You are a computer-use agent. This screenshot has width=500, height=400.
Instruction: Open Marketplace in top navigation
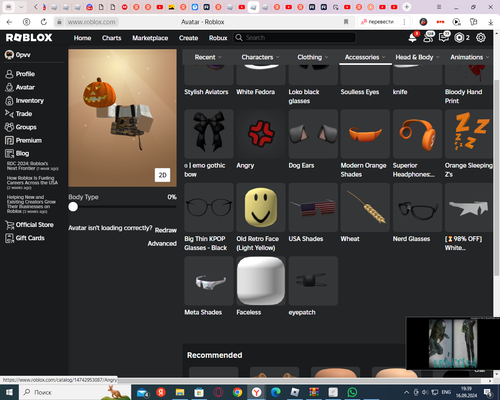(150, 38)
